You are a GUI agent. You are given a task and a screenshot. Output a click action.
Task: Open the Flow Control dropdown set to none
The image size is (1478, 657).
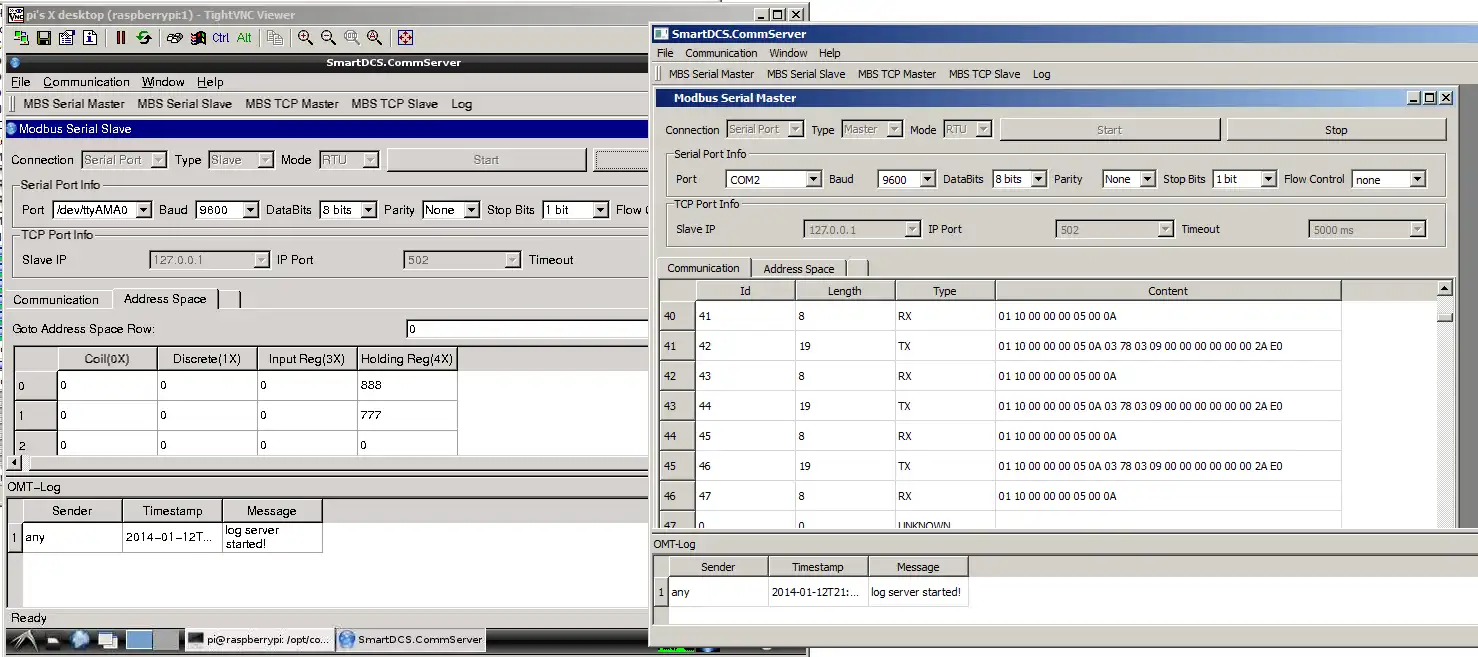pyautogui.click(x=1417, y=180)
